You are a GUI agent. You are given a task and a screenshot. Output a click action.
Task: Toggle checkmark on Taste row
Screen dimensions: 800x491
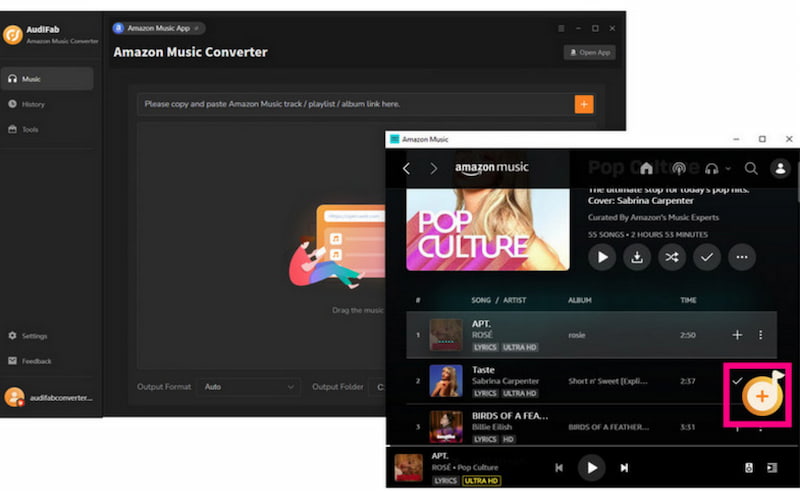tap(737, 381)
